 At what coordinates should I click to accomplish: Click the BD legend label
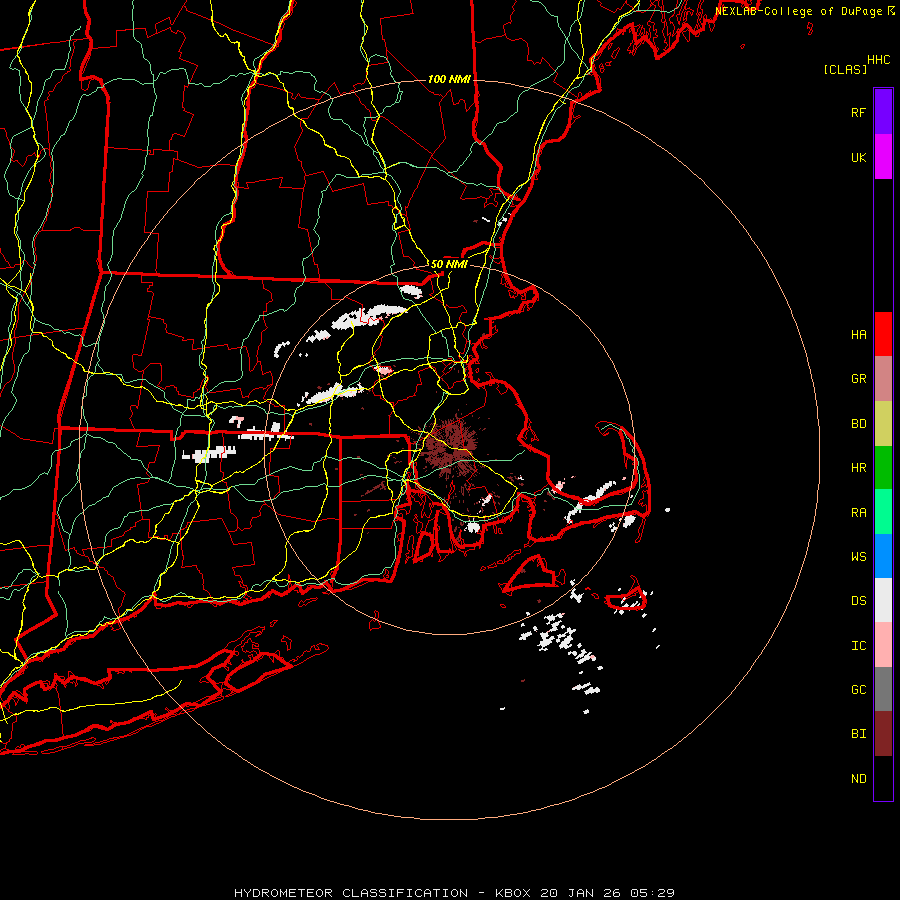click(x=858, y=424)
